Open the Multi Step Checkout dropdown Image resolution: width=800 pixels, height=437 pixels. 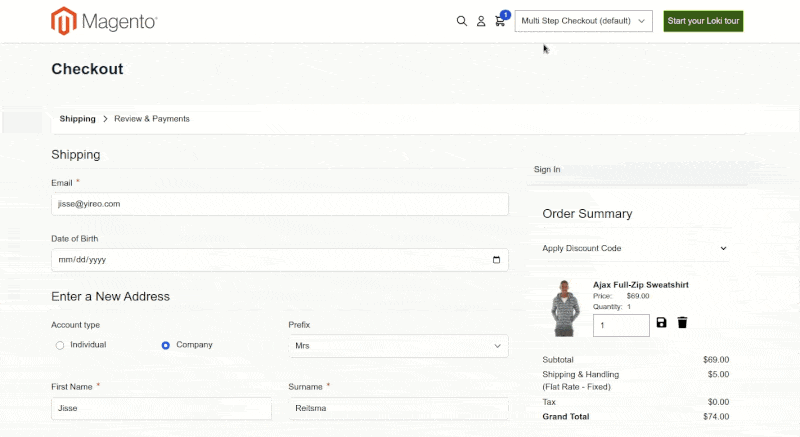tap(584, 21)
